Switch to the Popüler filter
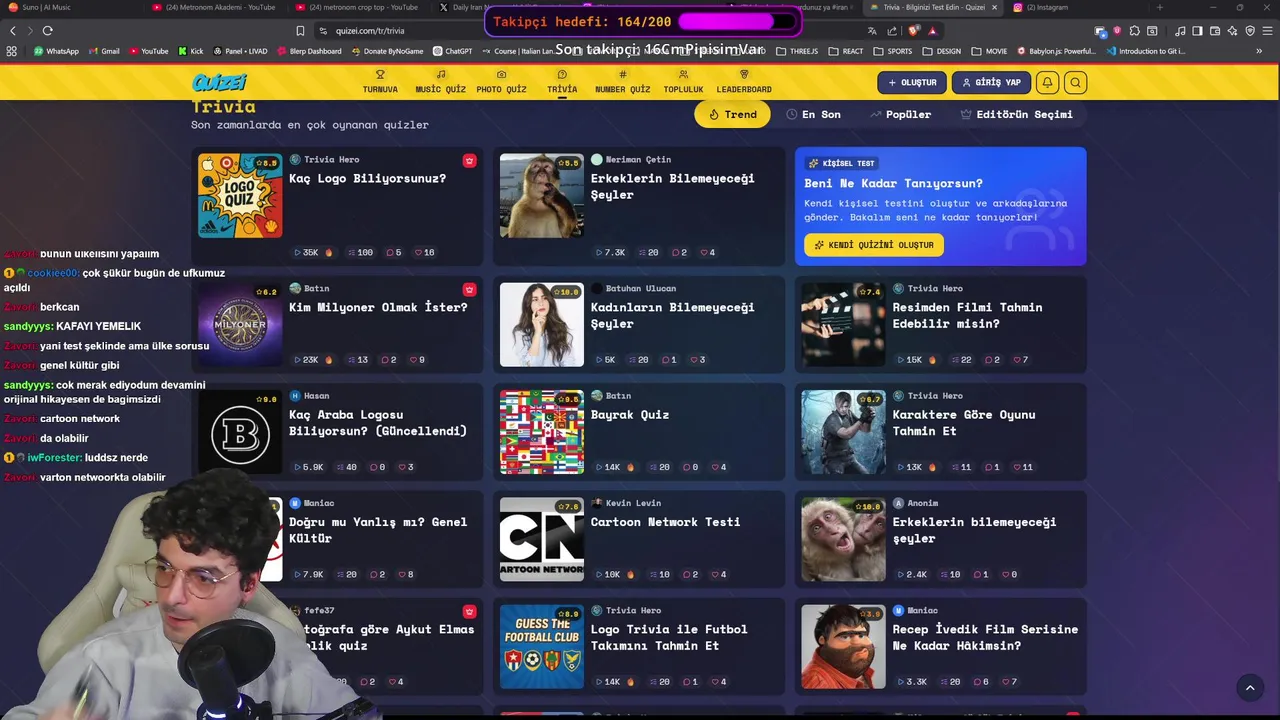 click(900, 114)
